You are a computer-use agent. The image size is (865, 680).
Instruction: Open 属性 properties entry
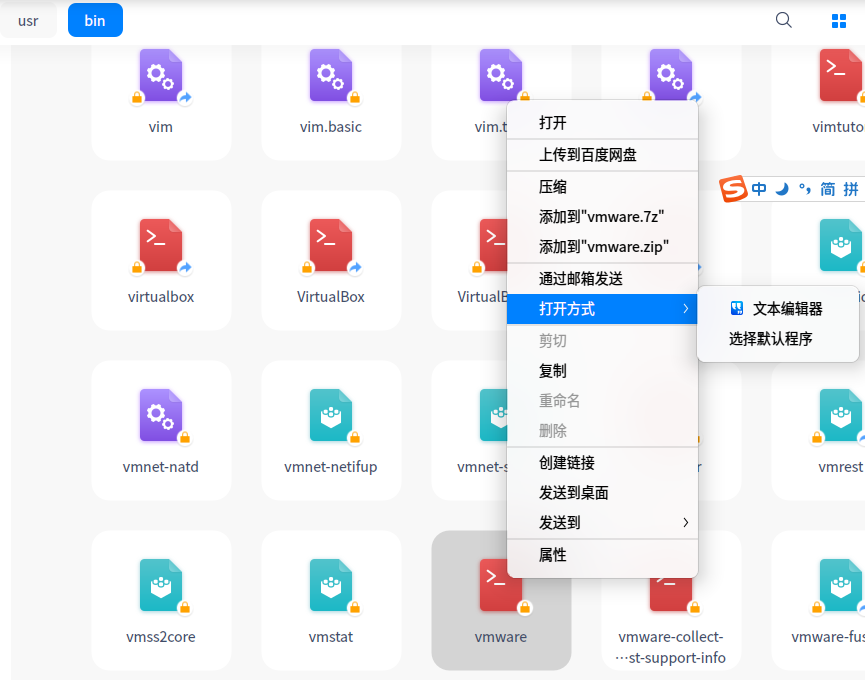tap(602, 555)
